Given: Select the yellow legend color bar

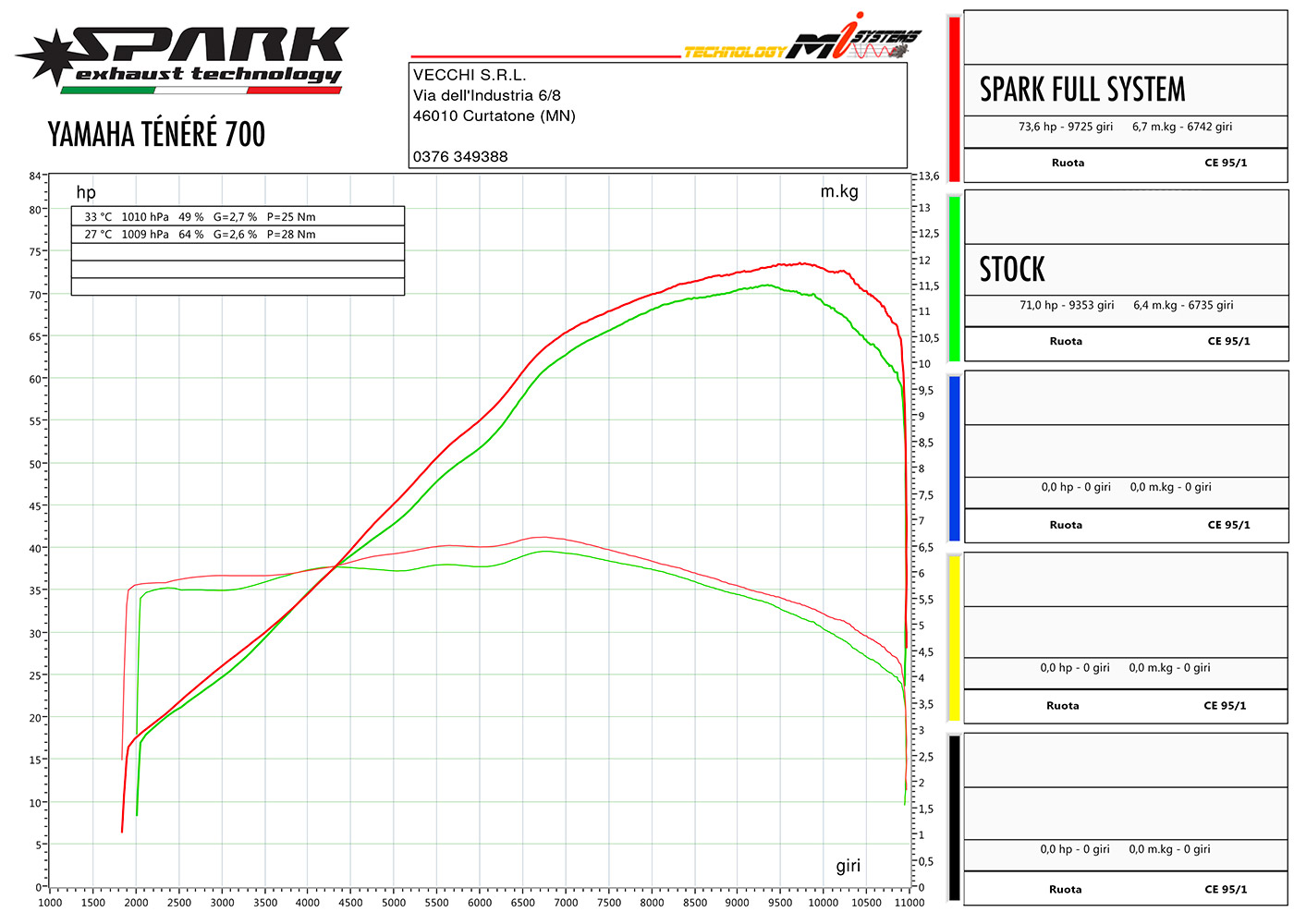Looking at the screenshot, I should [954, 638].
